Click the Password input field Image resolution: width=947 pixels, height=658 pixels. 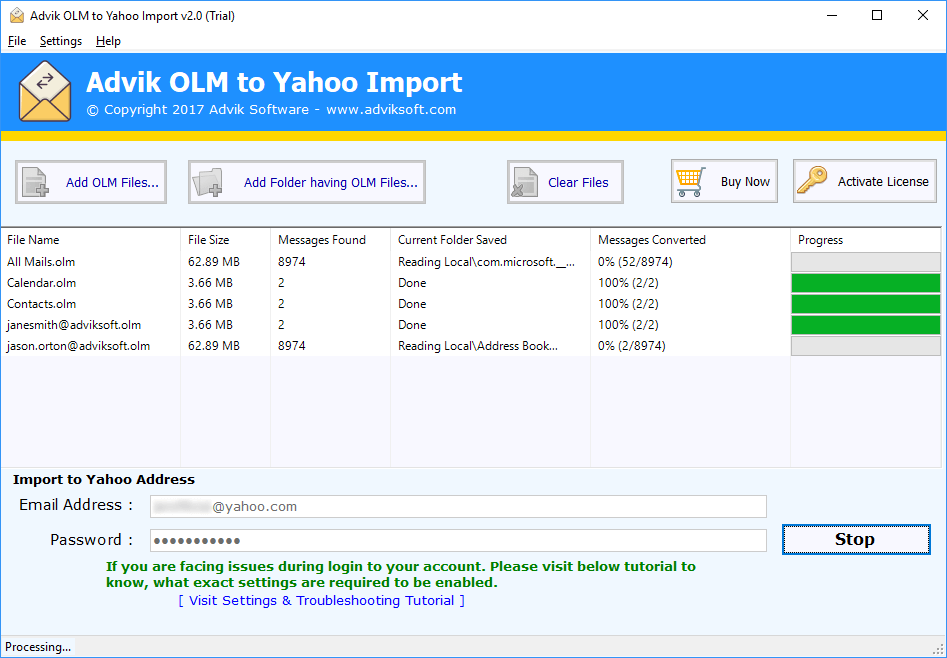point(458,540)
